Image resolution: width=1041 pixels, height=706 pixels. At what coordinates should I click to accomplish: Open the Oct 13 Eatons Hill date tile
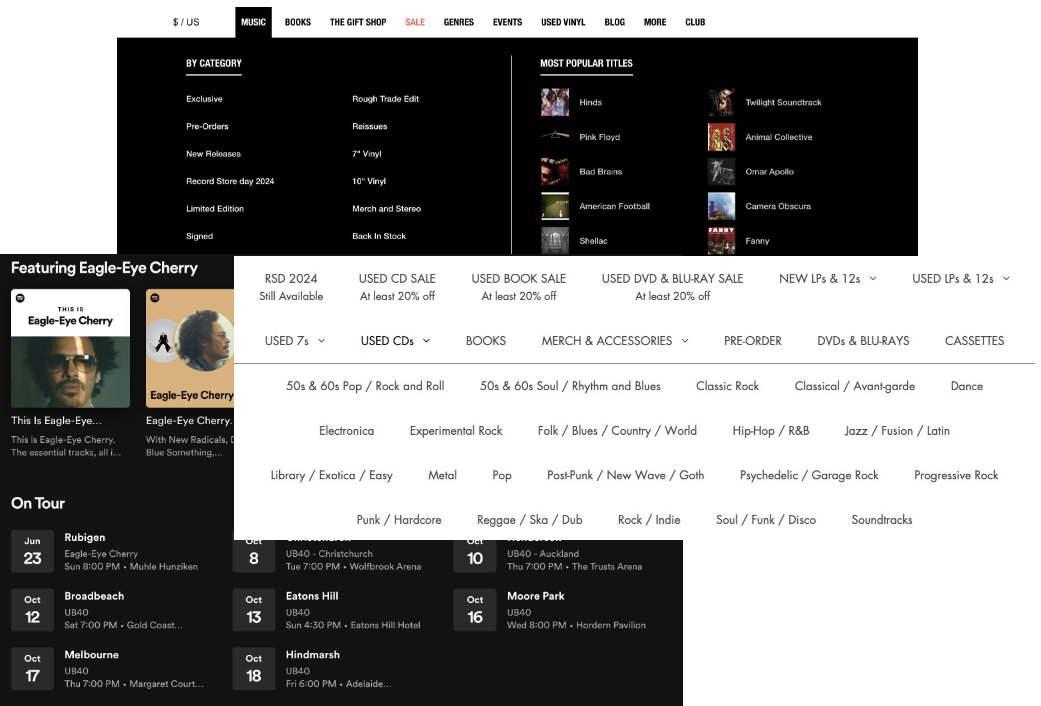[x=254, y=610]
